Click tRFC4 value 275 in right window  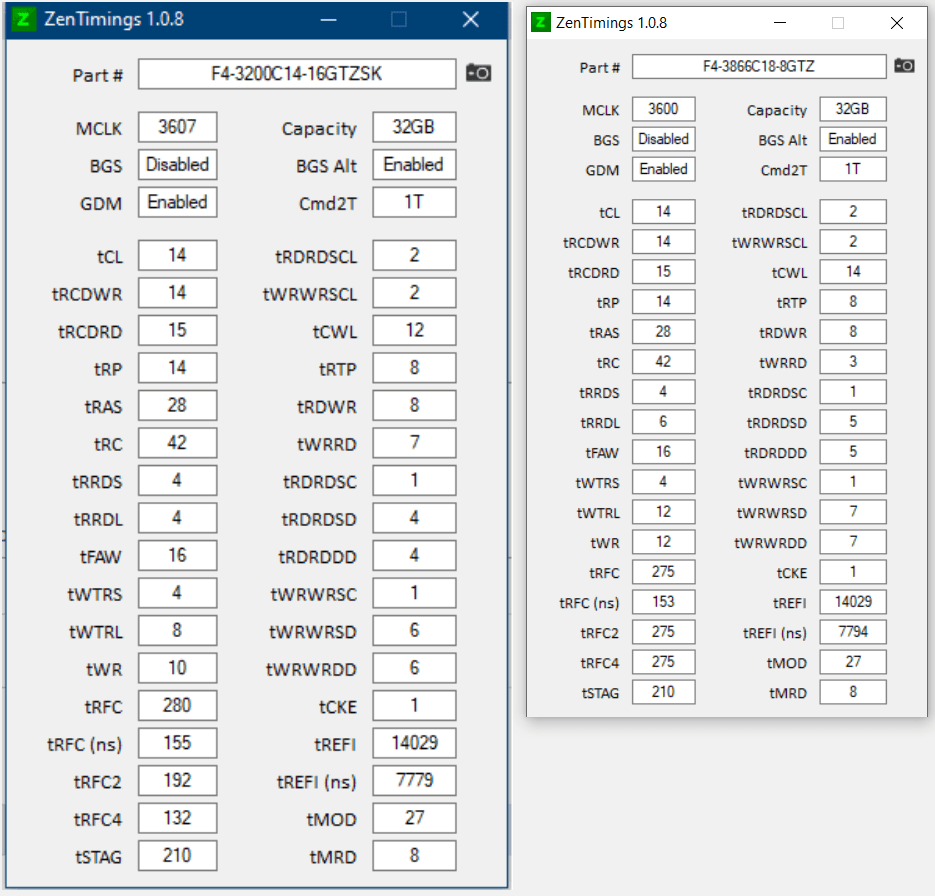(x=663, y=662)
